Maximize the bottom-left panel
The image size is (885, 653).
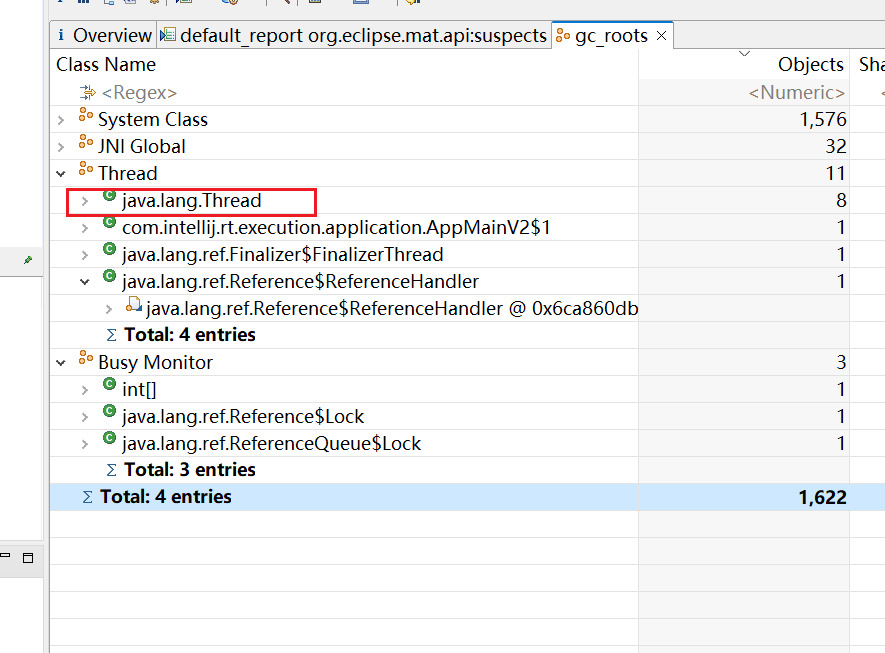[x=28, y=558]
